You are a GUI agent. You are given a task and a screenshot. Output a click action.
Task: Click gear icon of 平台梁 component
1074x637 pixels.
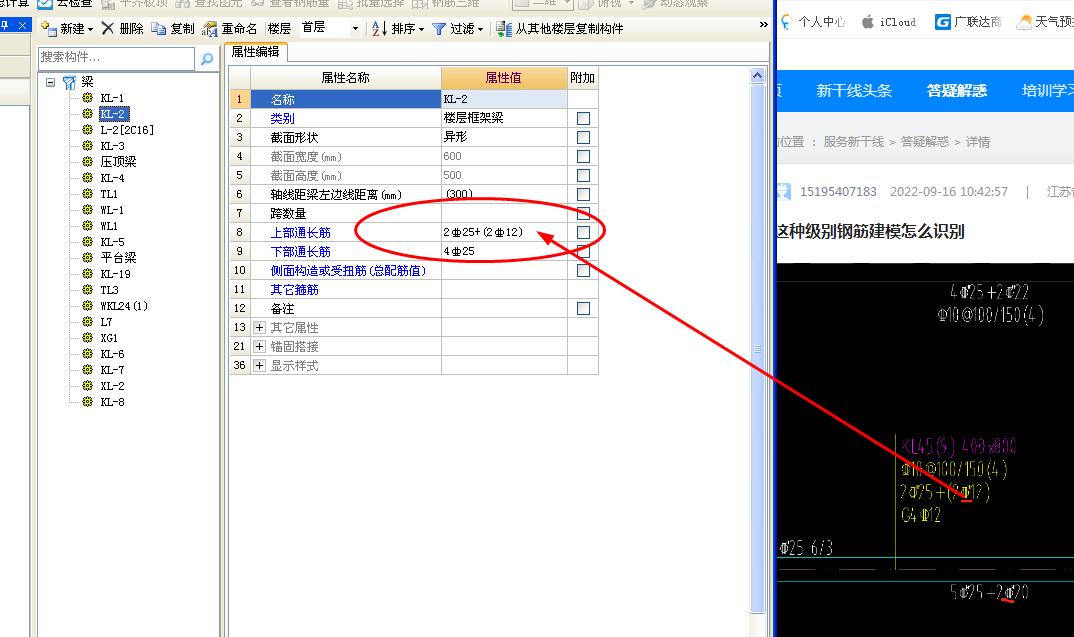[88, 257]
